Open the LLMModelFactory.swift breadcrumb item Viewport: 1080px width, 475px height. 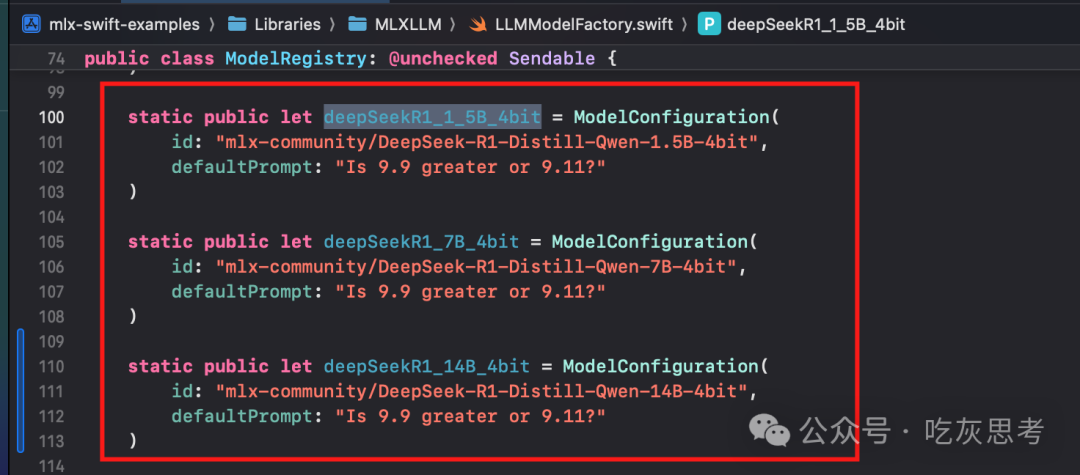click(584, 25)
